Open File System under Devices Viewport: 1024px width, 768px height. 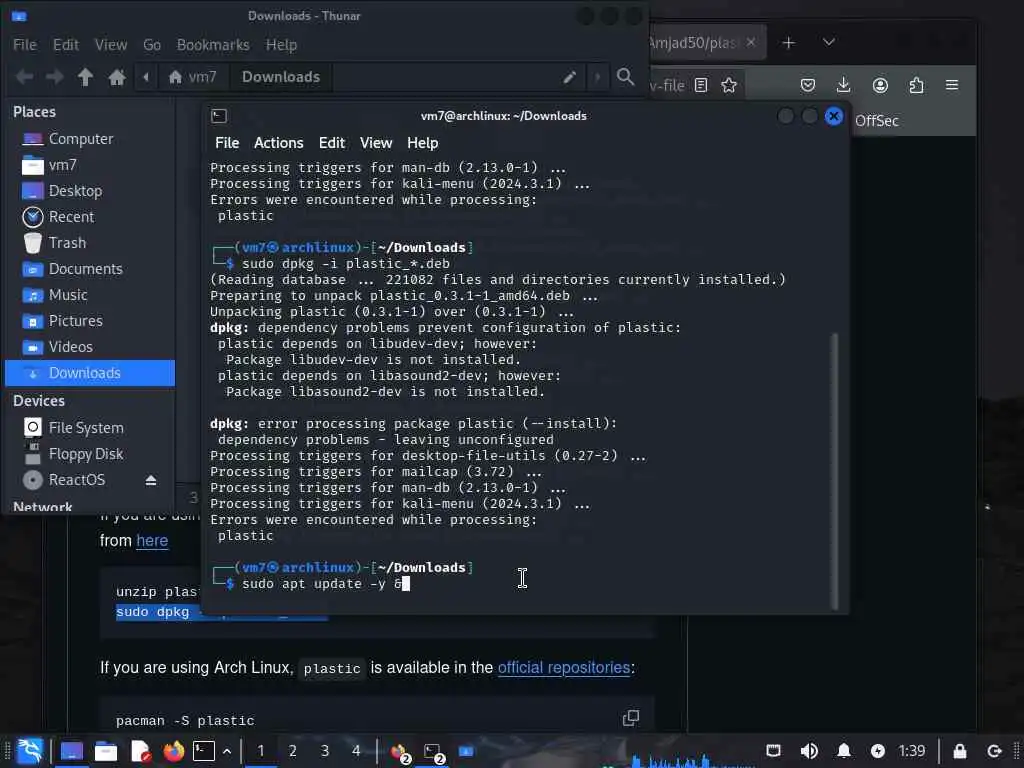(x=90, y=428)
